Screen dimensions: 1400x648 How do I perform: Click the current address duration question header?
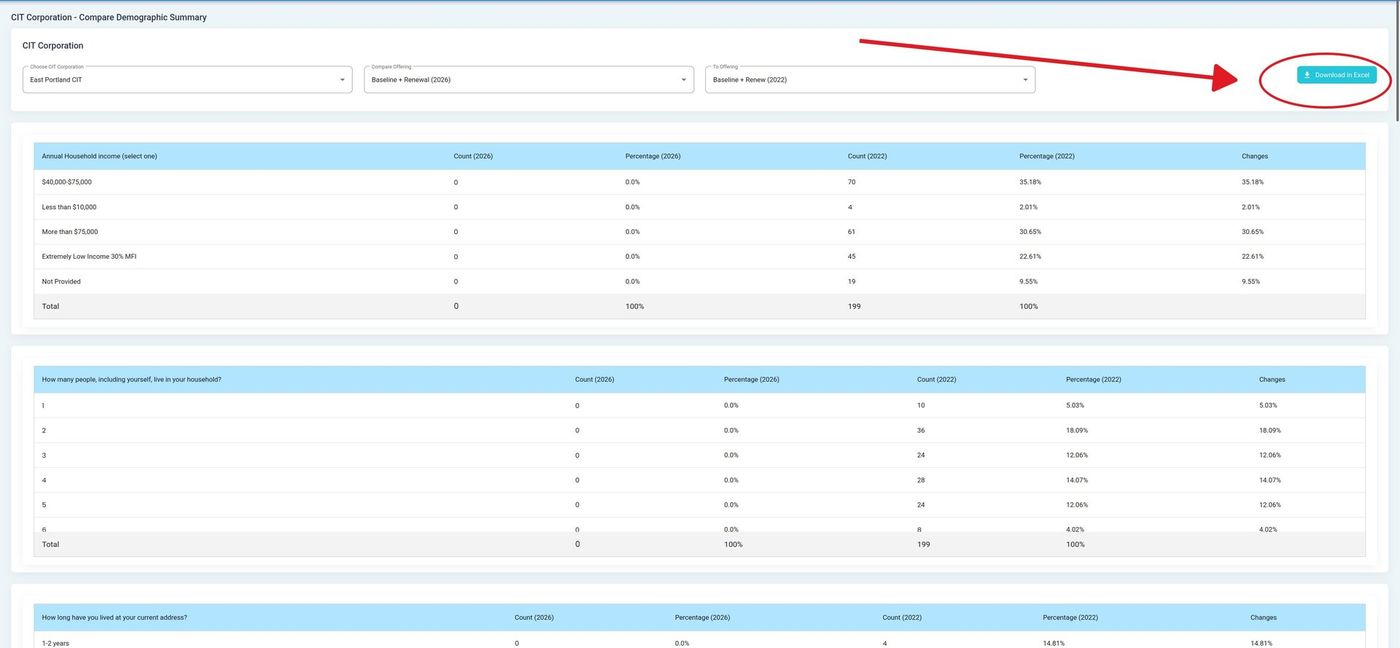click(114, 618)
